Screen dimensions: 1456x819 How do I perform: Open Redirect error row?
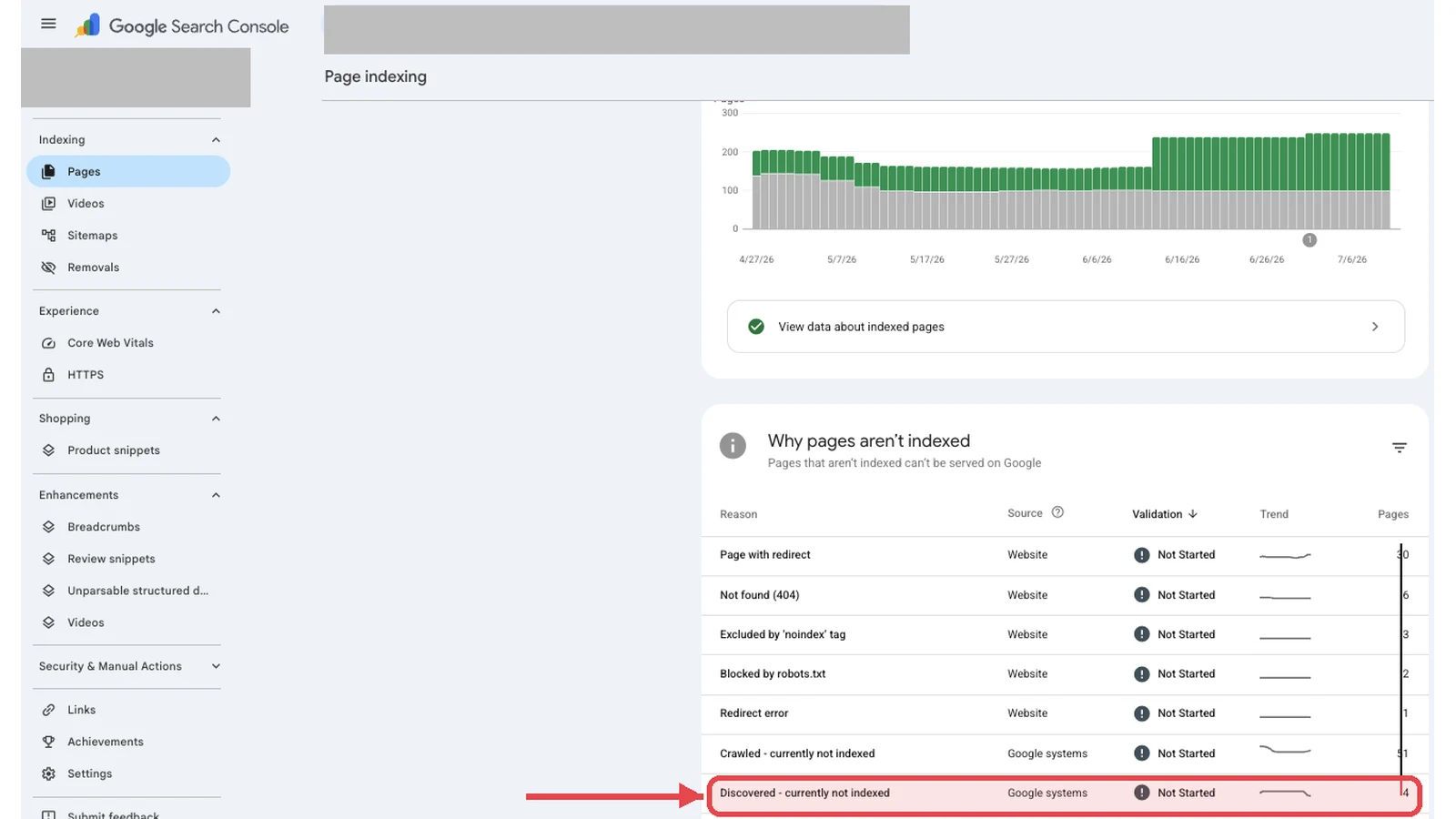coord(1064,713)
